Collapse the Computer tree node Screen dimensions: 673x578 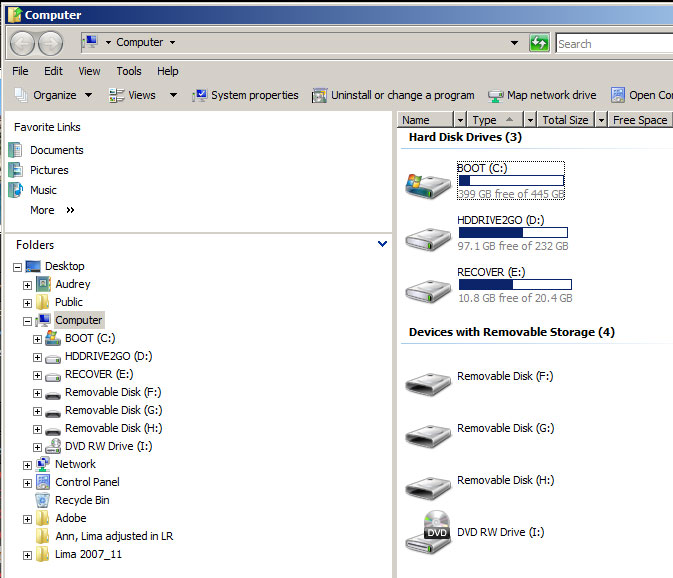[27, 320]
